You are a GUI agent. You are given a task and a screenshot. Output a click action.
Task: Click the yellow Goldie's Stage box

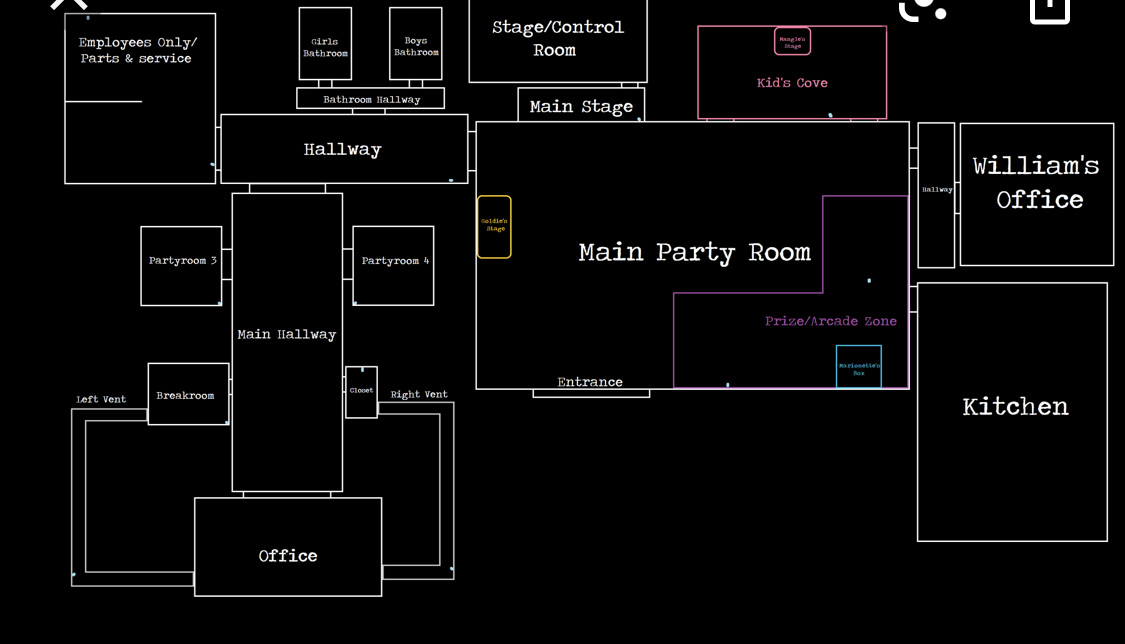(x=494, y=227)
